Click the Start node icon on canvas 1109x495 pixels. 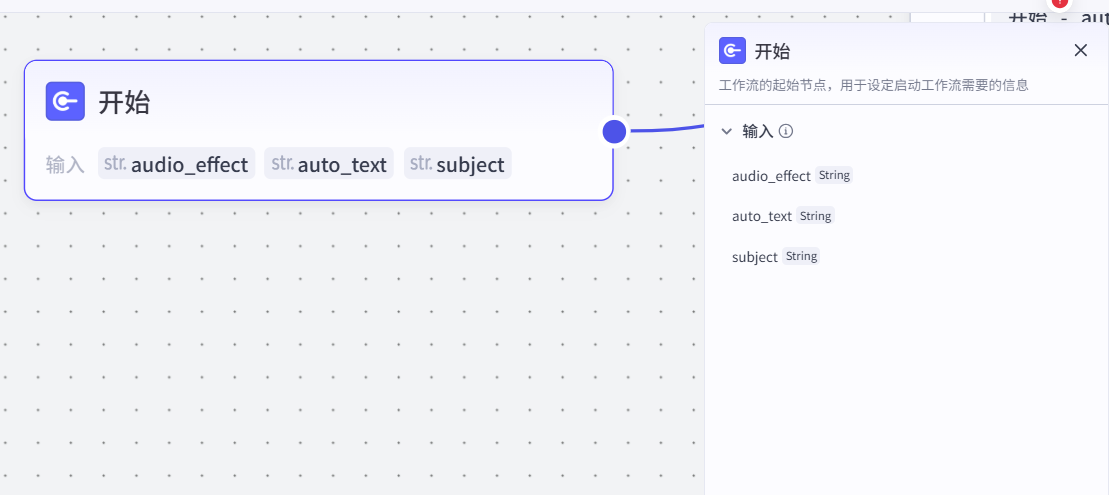click(65, 101)
